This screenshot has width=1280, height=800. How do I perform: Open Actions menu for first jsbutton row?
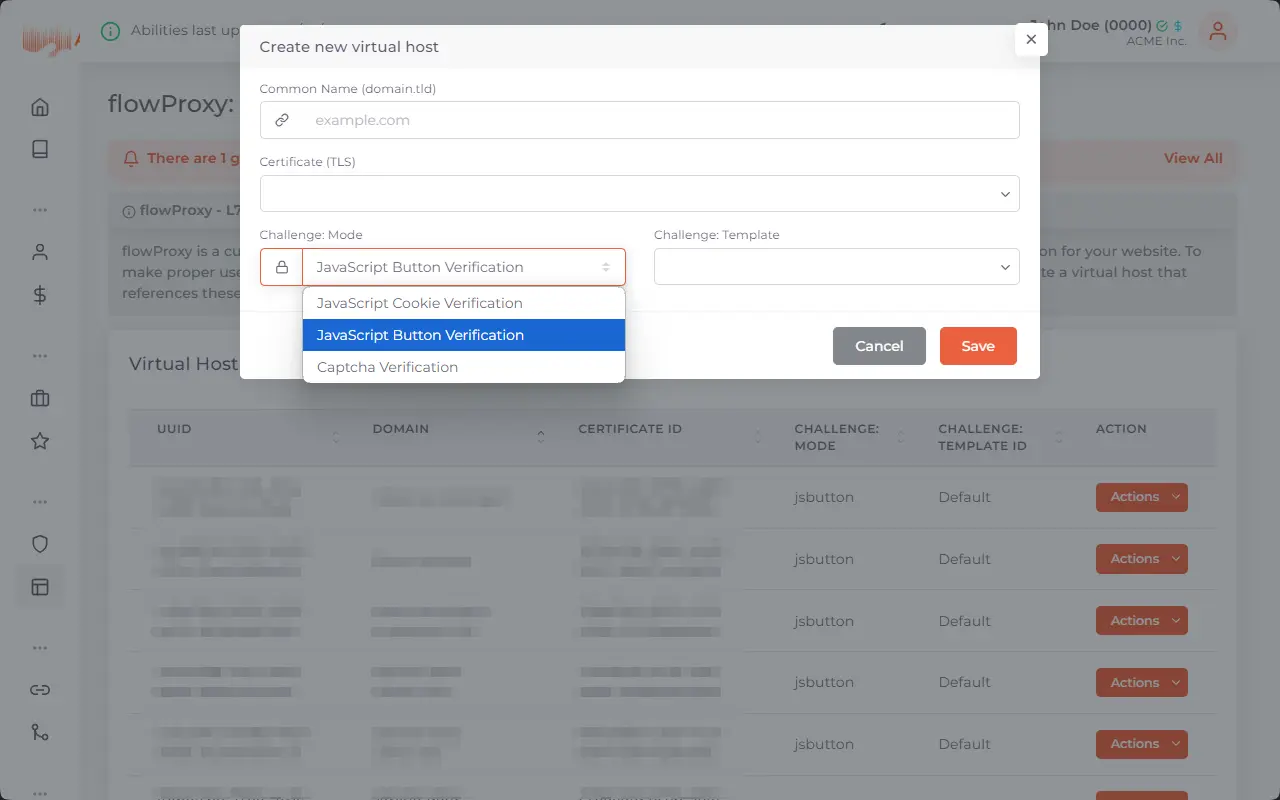[1141, 497]
